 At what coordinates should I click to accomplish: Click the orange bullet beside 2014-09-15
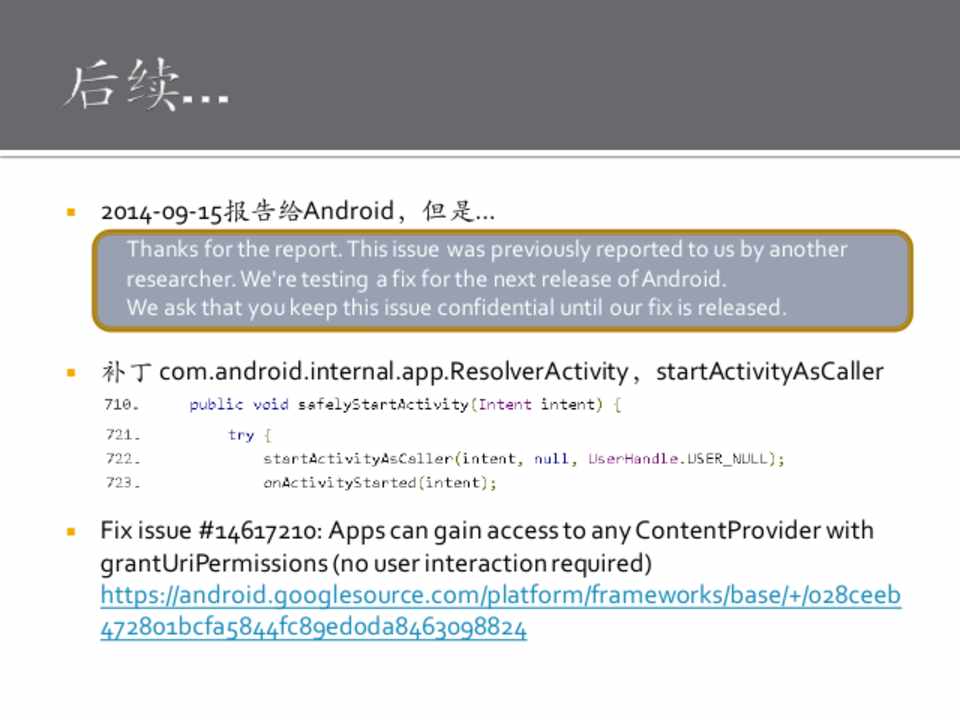(x=71, y=212)
